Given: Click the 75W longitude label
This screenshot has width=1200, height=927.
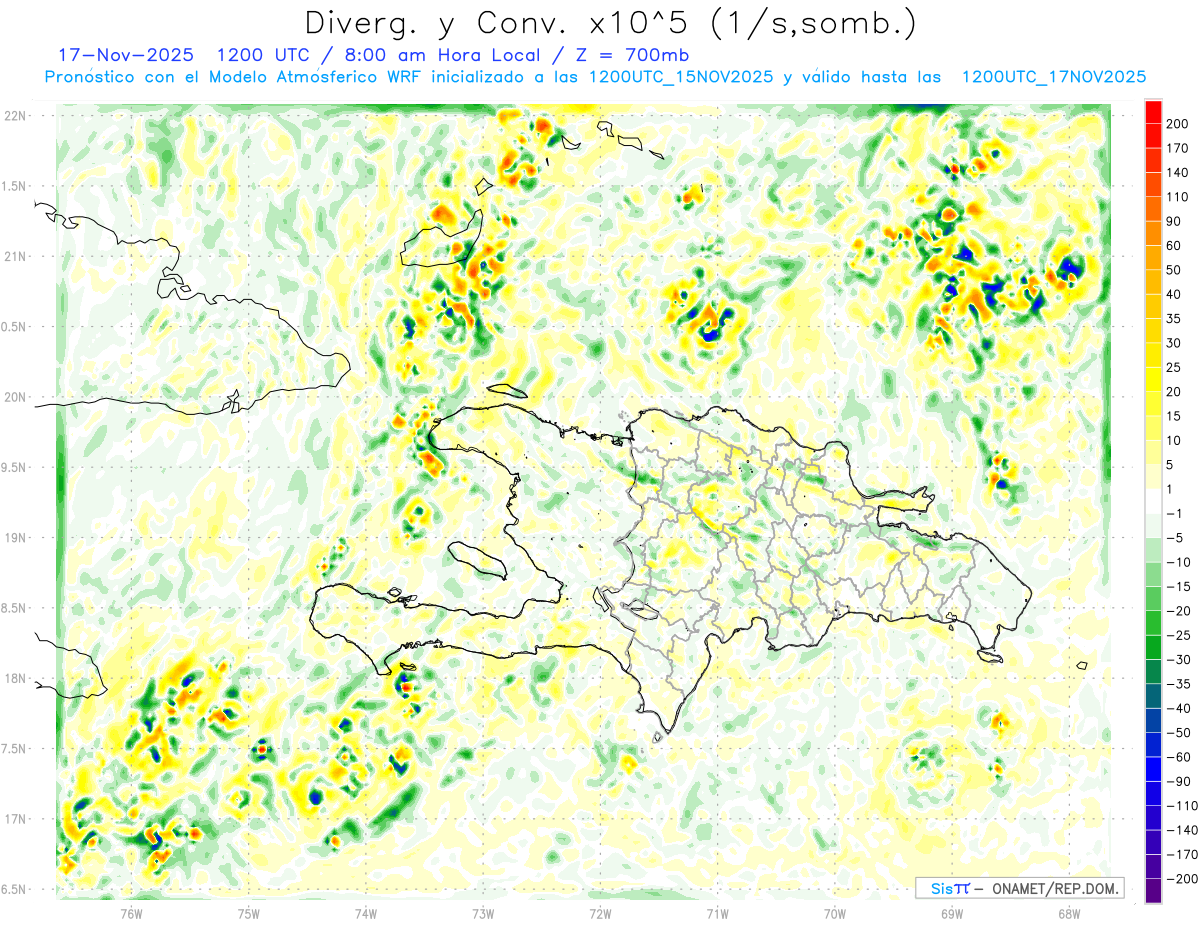Looking at the screenshot, I should (x=249, y=913).
